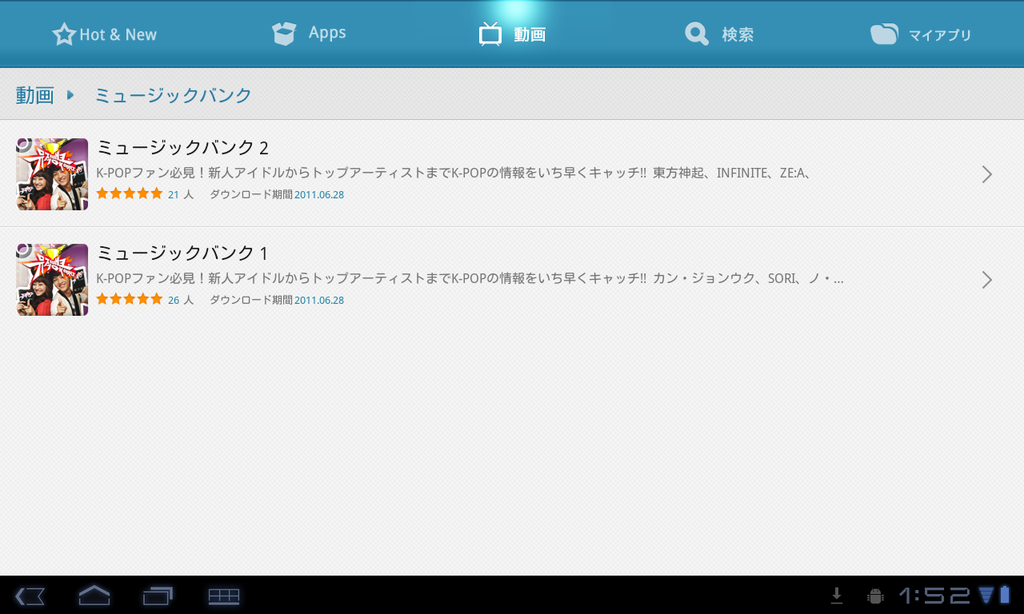The height and width of the screenshot is (614, 1024).
Task: Click the star icon beside Hot & New
Action: pos(64,34)
